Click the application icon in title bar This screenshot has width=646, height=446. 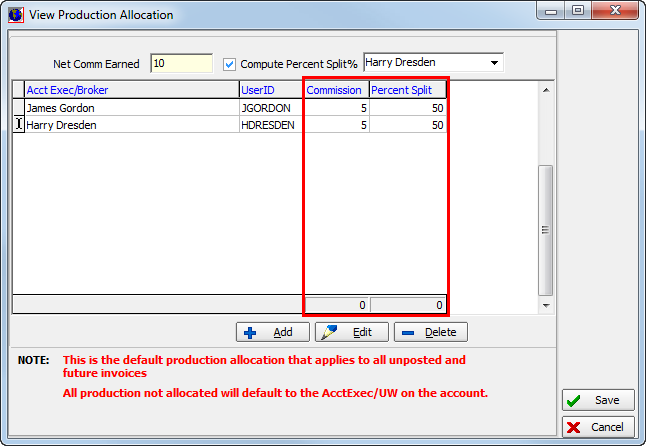[13, 14]
